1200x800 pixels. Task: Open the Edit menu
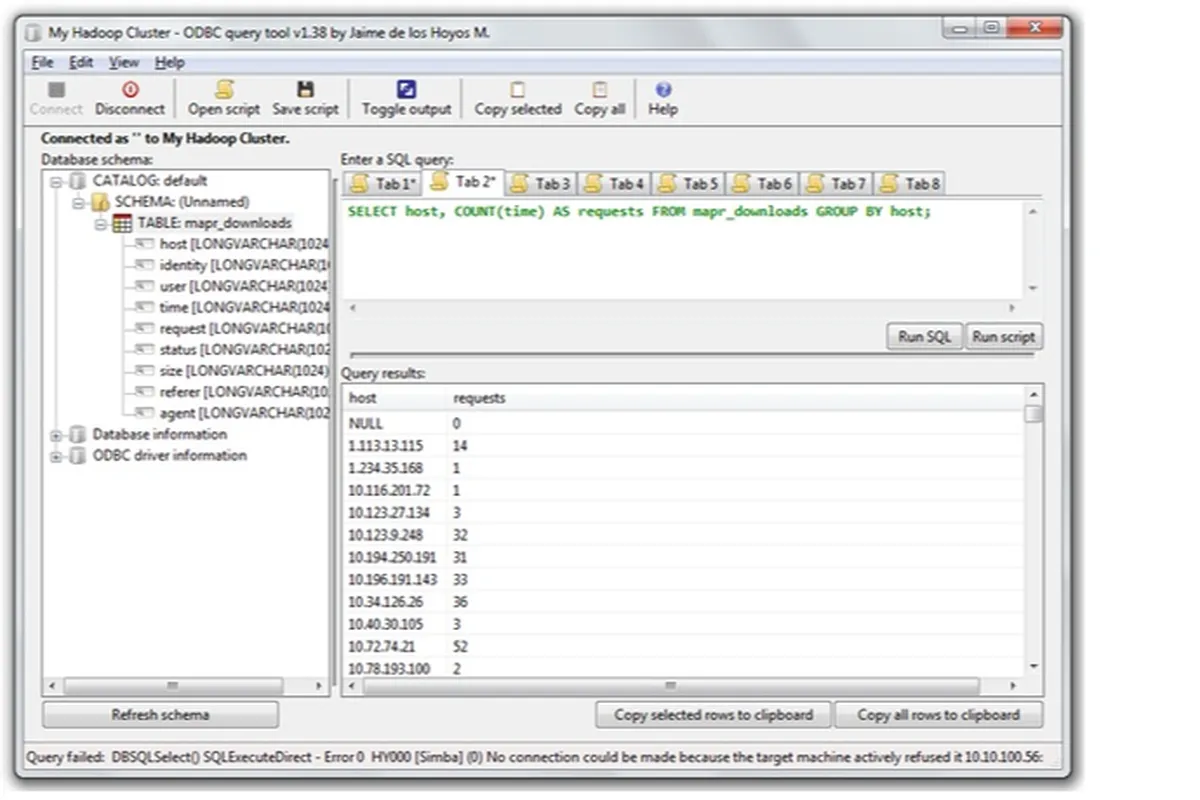pos(80,62)
